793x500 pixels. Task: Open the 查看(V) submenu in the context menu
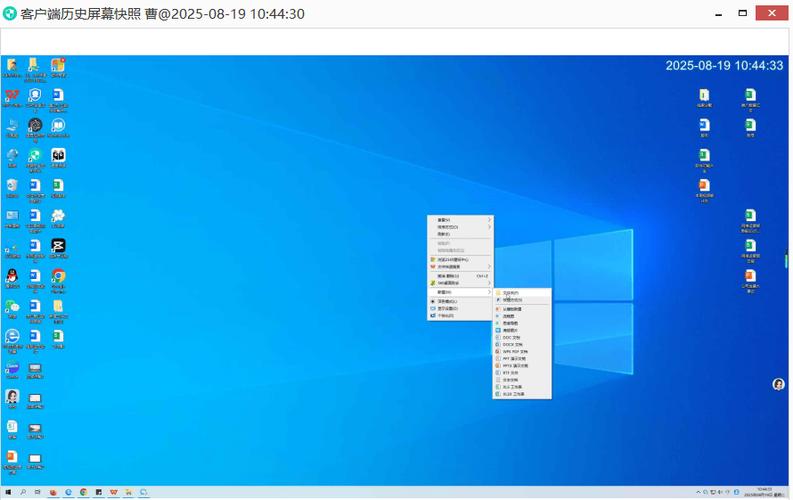(x=460, y=220)
